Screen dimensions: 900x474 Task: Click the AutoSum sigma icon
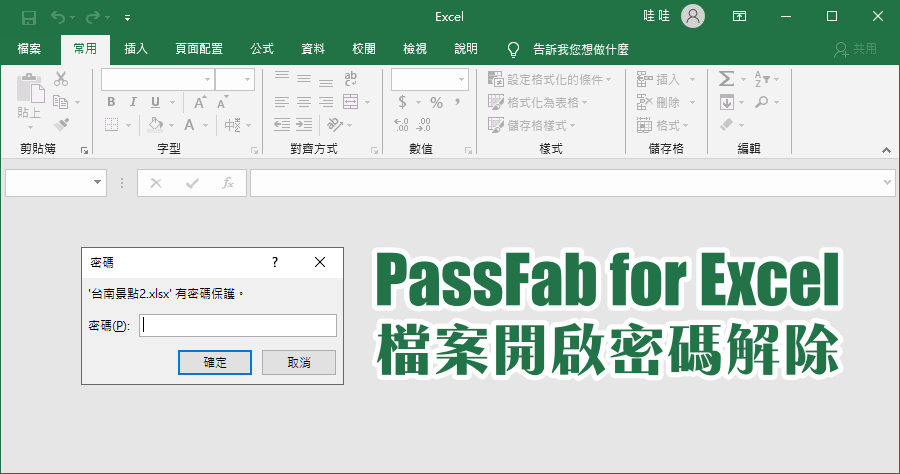point(727,79)
